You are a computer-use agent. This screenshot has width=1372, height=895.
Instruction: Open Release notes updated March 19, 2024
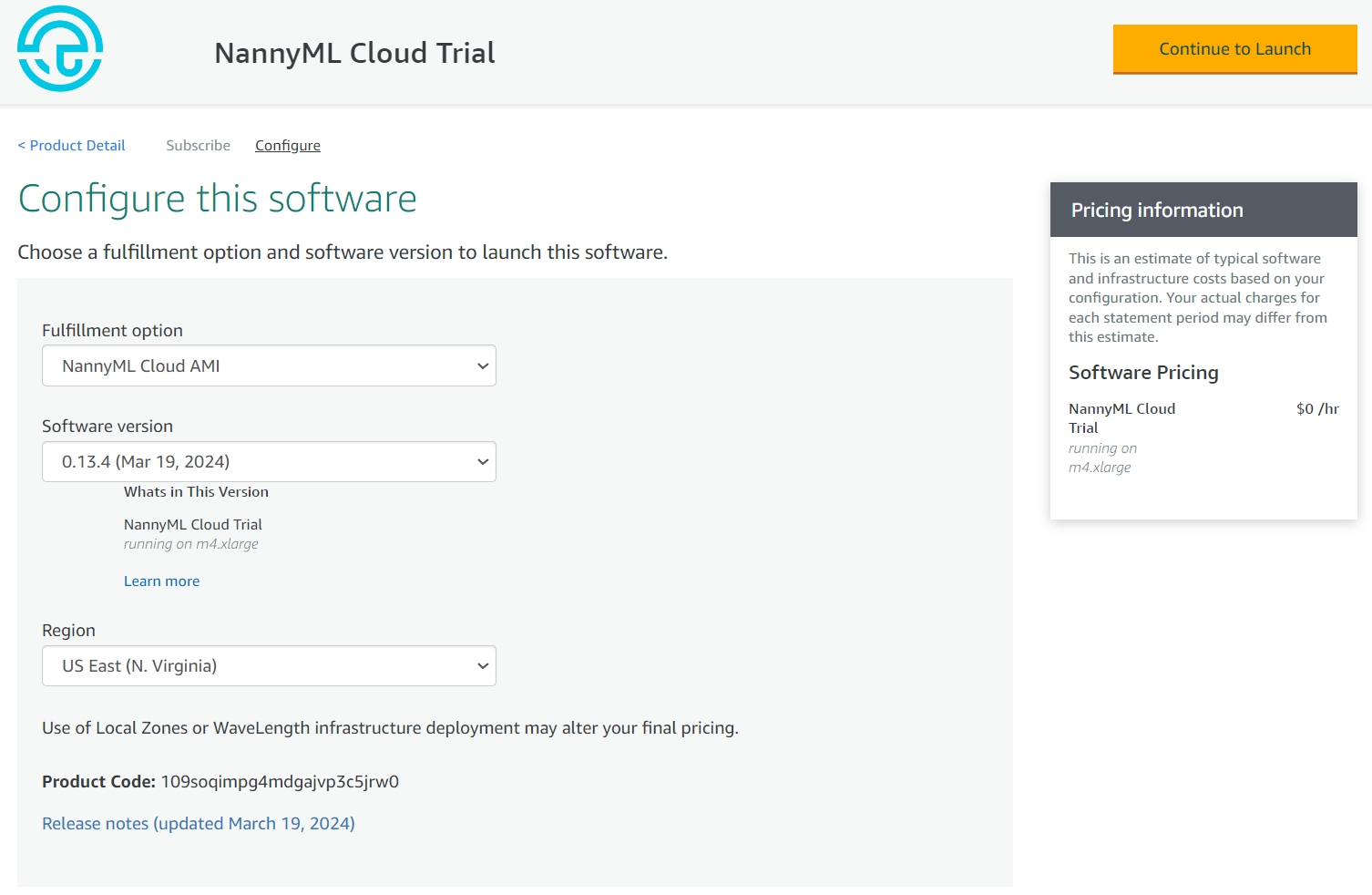199,824
